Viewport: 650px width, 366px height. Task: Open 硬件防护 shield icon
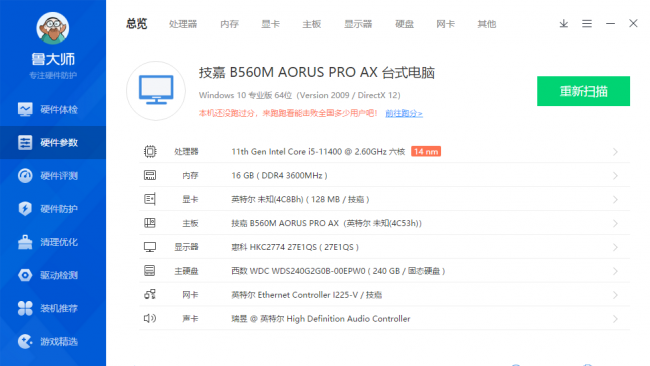tap(25, 208)
